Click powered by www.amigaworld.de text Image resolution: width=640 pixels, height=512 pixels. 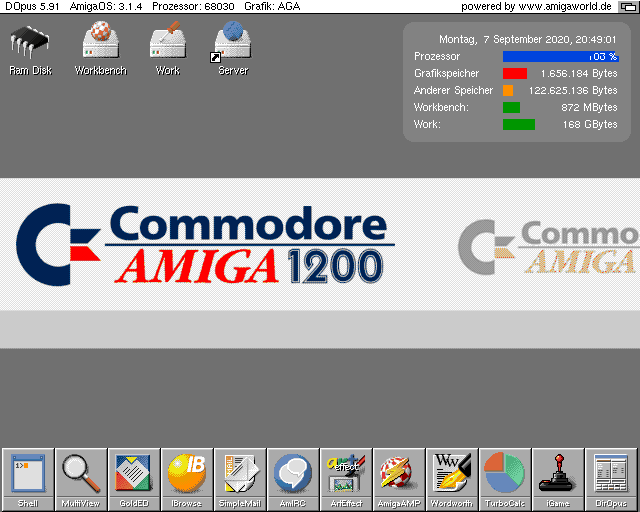coord(536,6)
